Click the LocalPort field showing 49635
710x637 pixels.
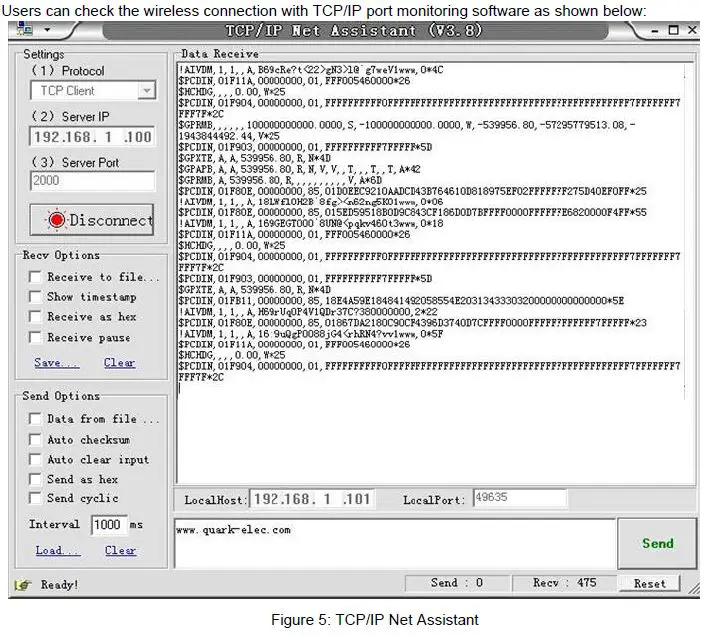pos(520,498)
